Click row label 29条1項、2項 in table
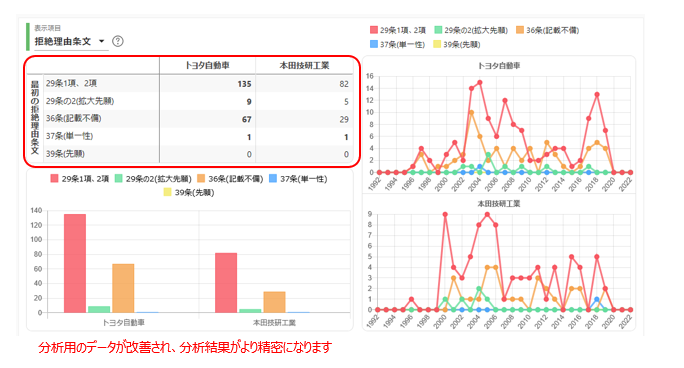This screenshot has width=684, height=368. tap(72, 83)
